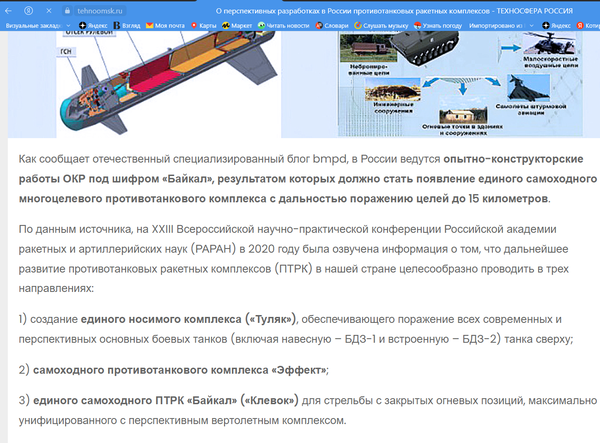Click the Огневые точки в зданиях house picture

click(x=463, y=115)
